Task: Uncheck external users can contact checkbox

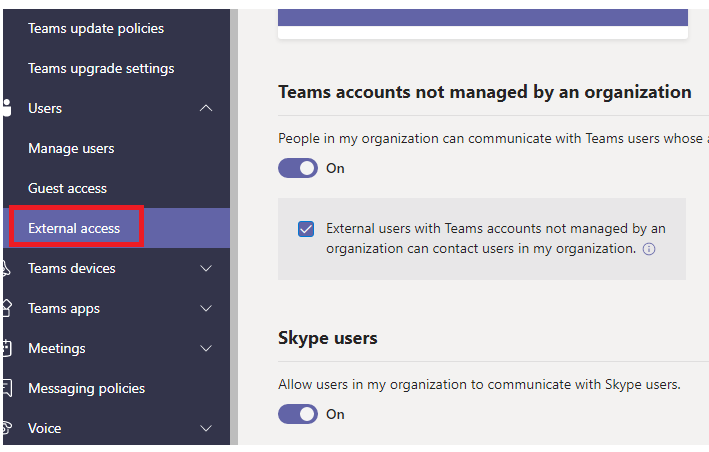Action: pos(306,229)
